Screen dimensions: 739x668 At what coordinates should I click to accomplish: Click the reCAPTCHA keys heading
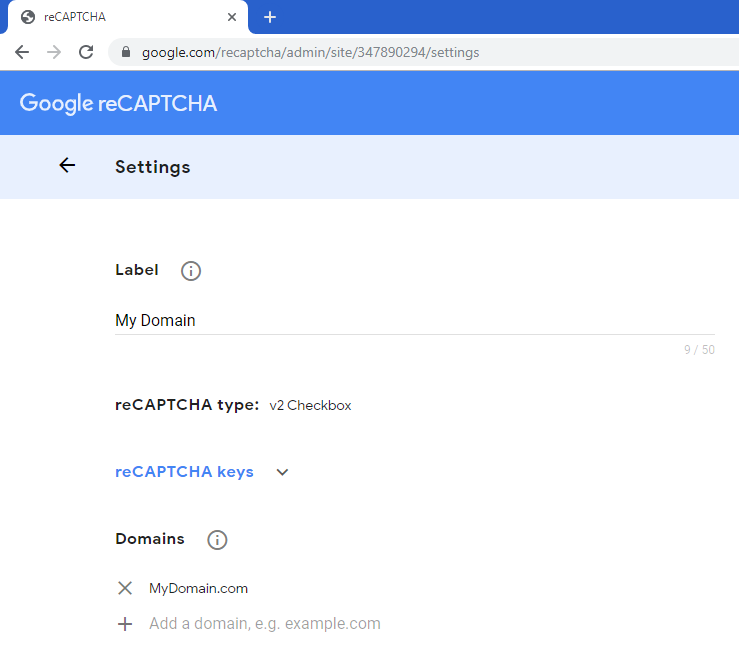tap(184, 472)
